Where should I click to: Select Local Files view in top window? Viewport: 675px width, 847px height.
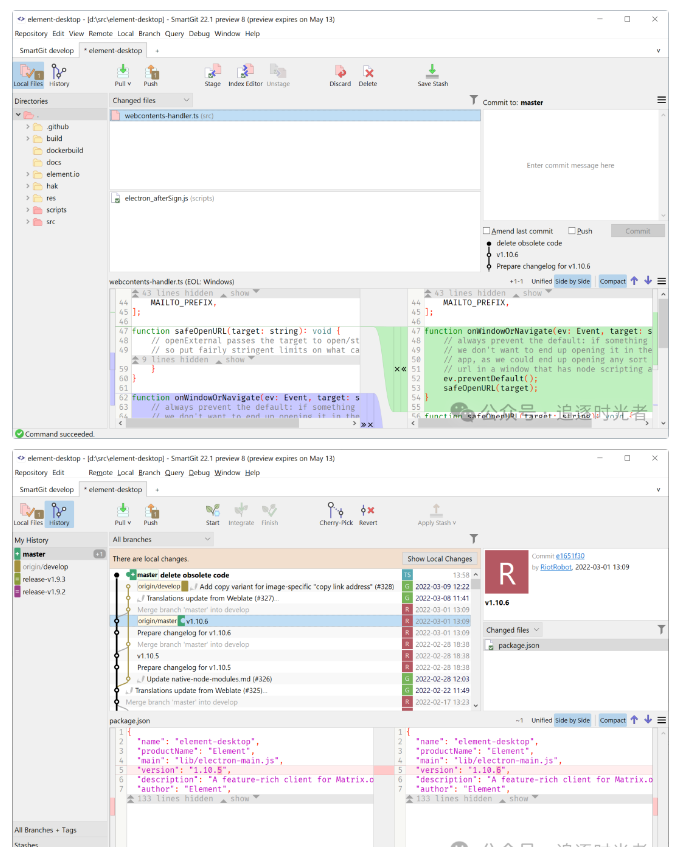point(28,75)
